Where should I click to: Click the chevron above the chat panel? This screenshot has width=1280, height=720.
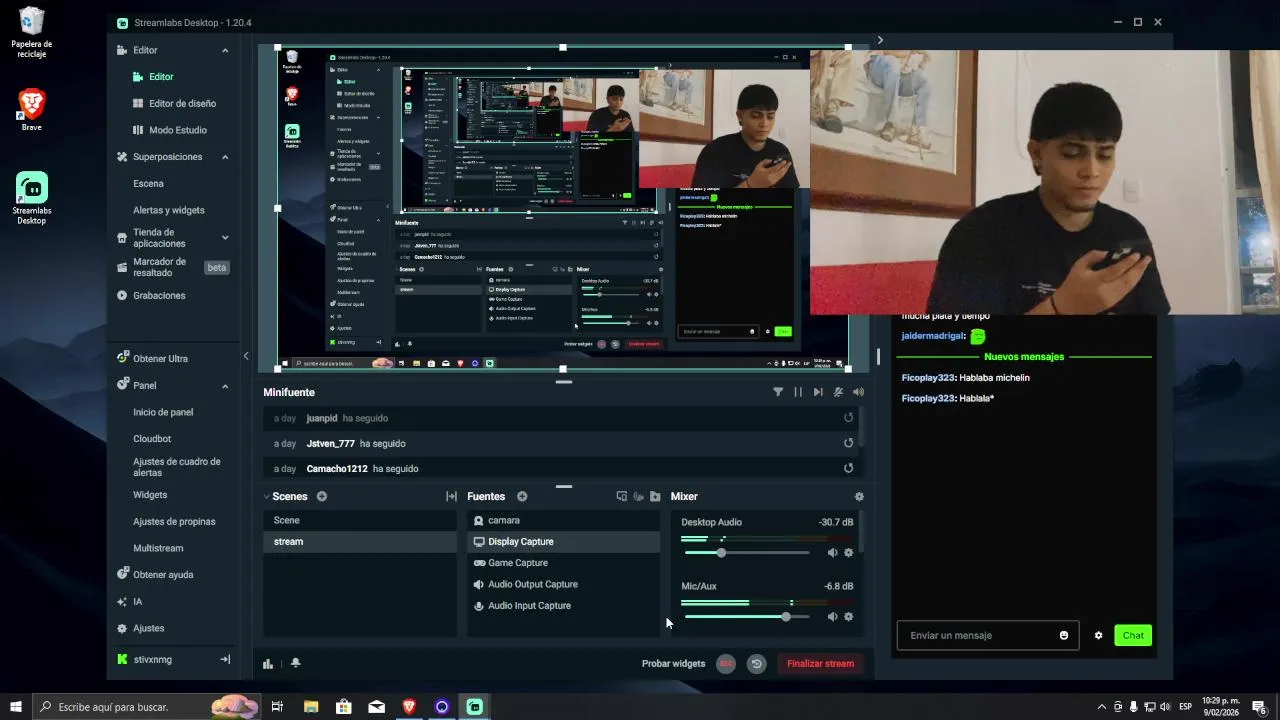pos(880,40)
